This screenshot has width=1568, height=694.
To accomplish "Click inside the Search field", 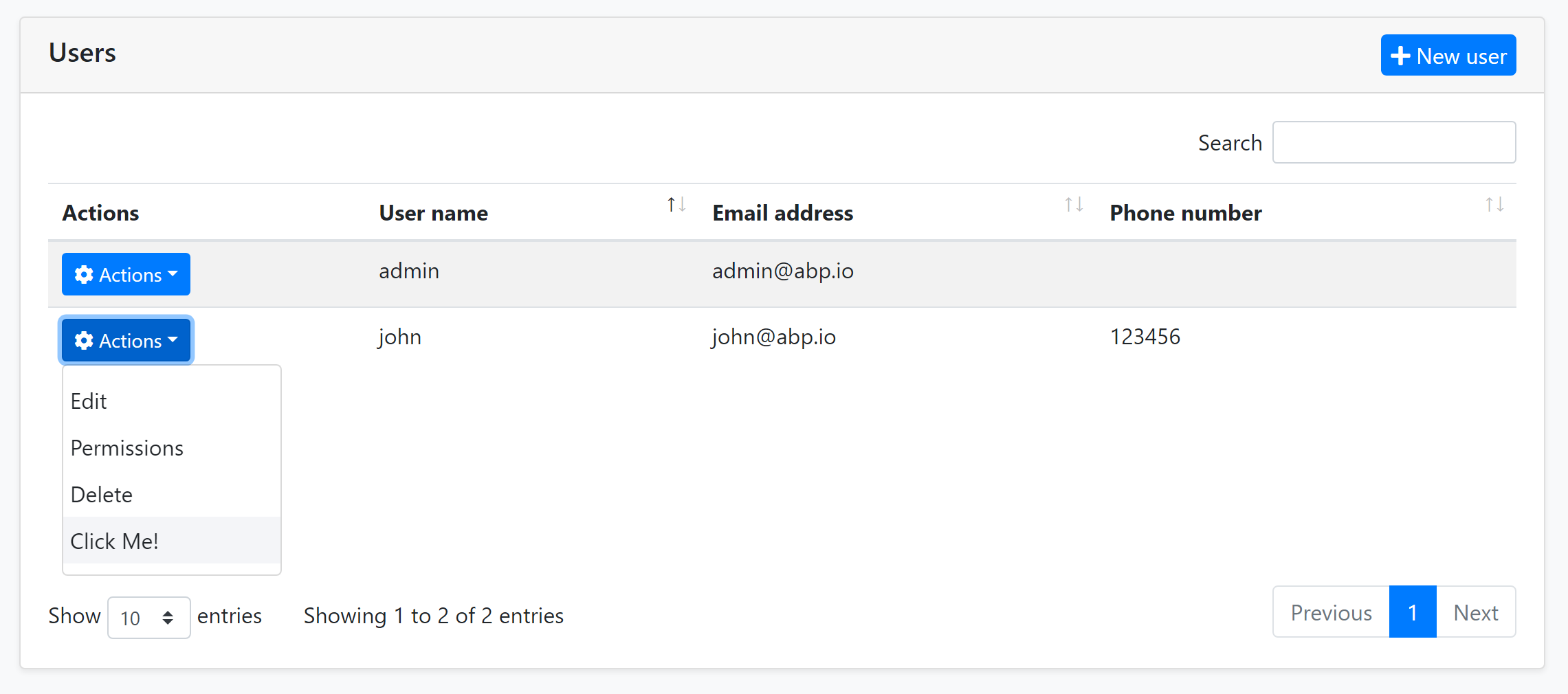I will click(1393, 142).
